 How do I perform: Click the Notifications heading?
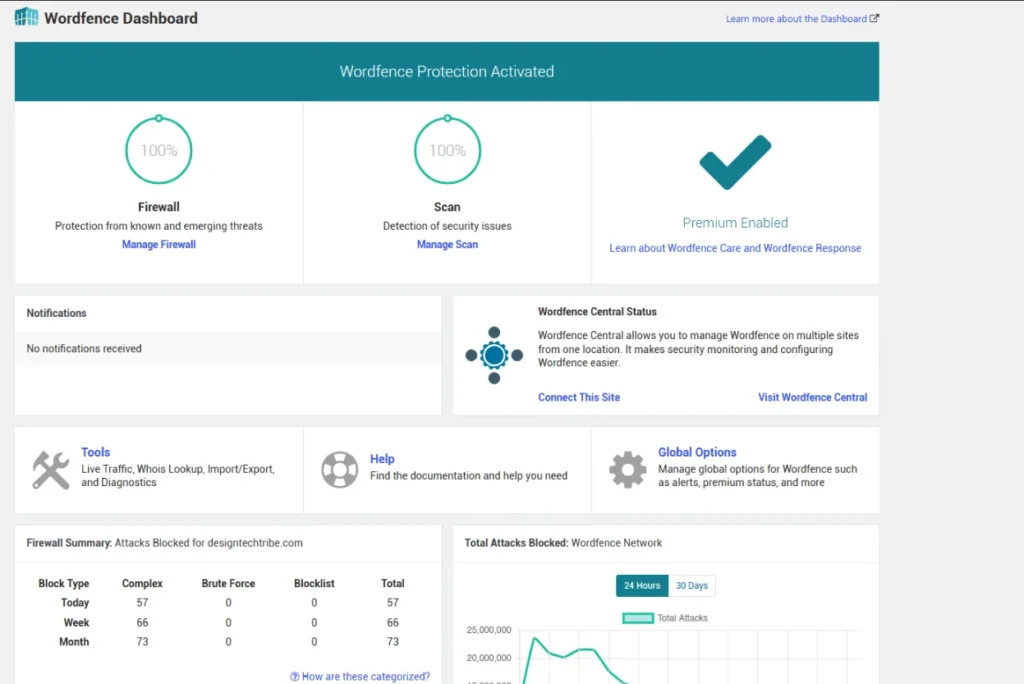(56, 314)
